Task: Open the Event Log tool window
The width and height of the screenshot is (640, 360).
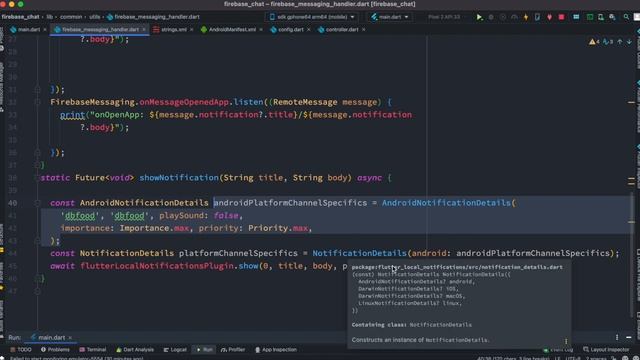Action: coord(558,350)
